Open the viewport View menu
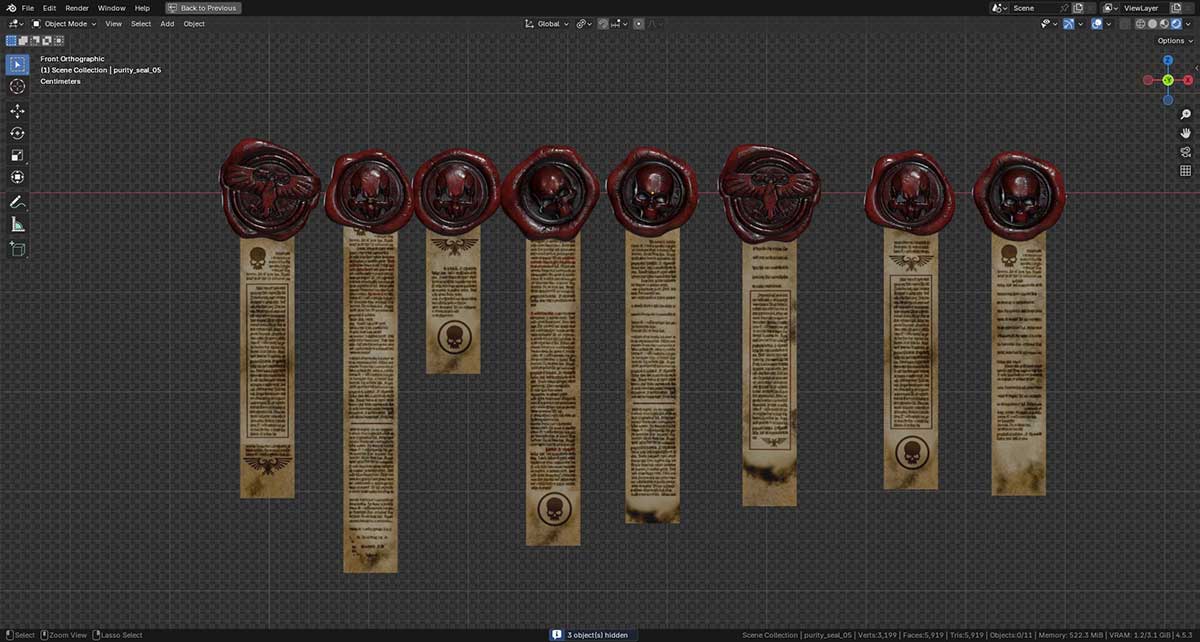1200x642 pixels. [x=114, y=23]
